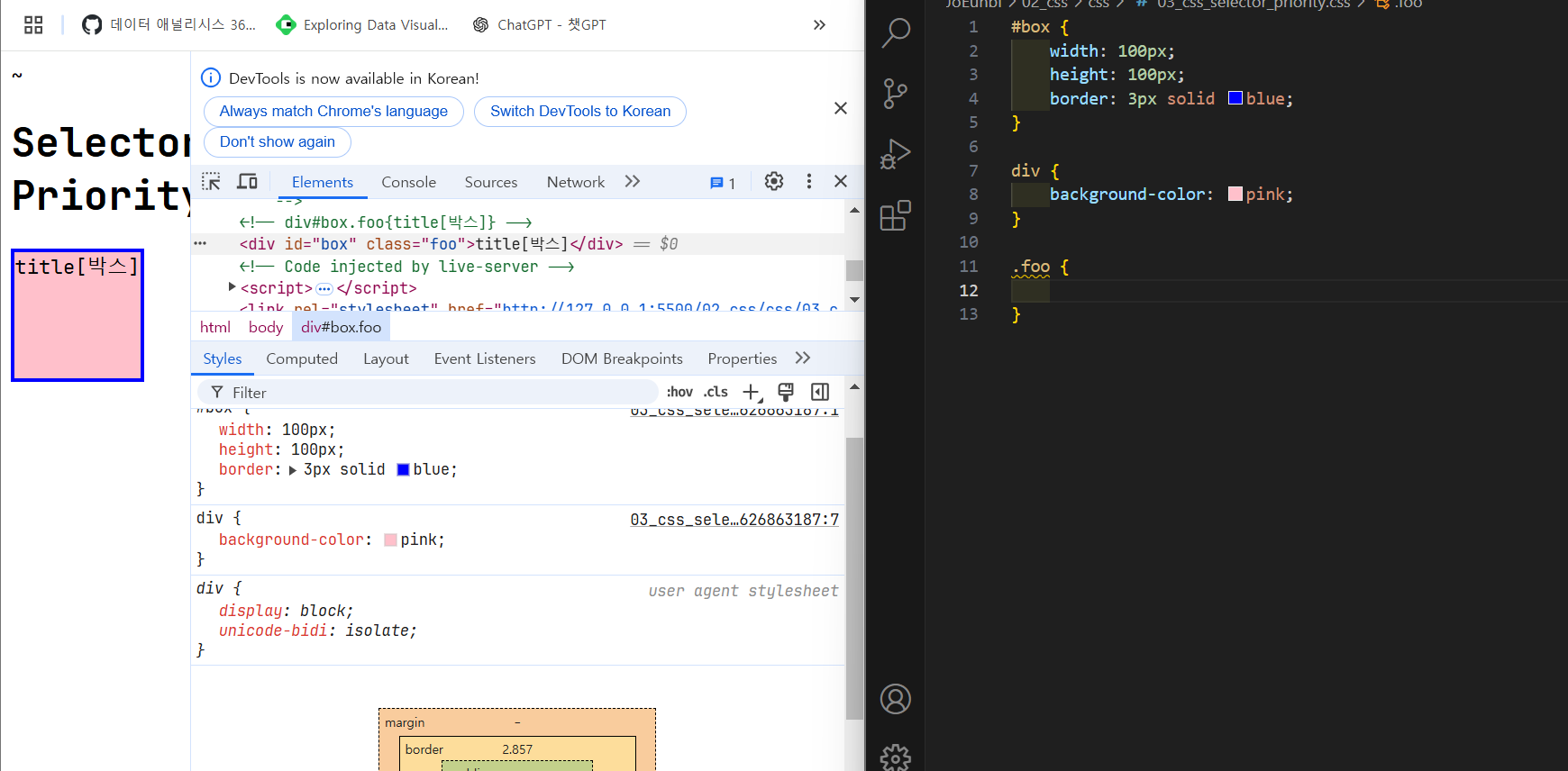Screen dimensions: 1568x771
Task: Open VS Code Extensions view
Action: click(895, 215)
